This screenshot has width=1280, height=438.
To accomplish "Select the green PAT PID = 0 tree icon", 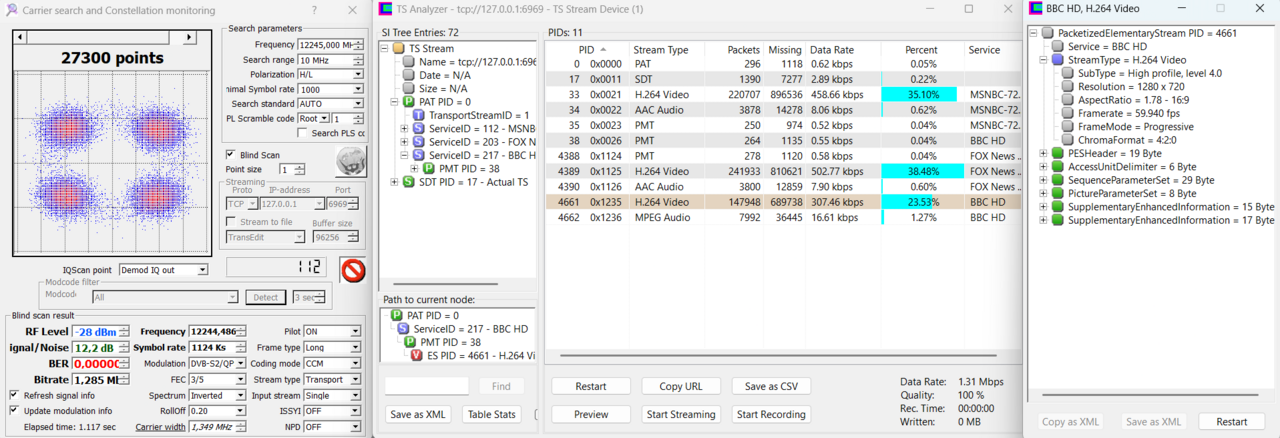I will (408, 102).
